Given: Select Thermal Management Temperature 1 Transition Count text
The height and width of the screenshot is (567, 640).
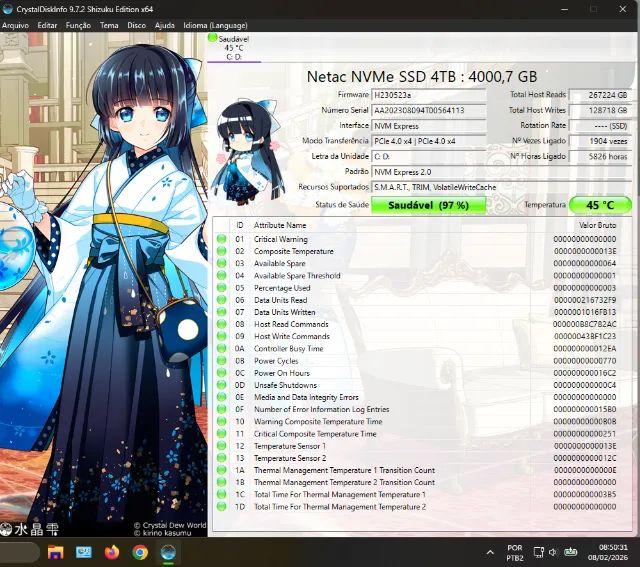Looking at the screenshot, I should 344,470.
